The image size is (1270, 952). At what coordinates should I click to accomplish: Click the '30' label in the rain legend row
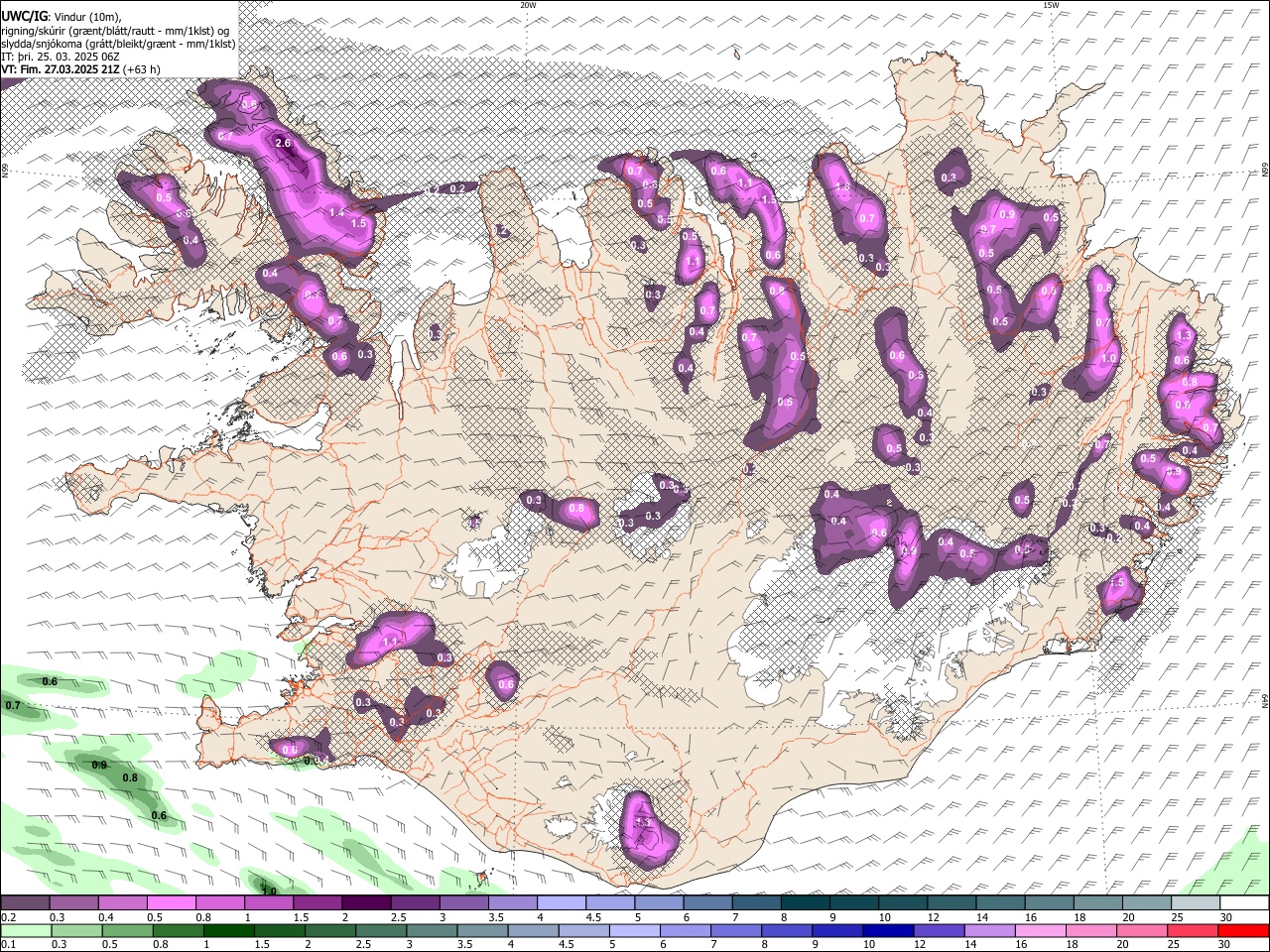[1224, 945]
